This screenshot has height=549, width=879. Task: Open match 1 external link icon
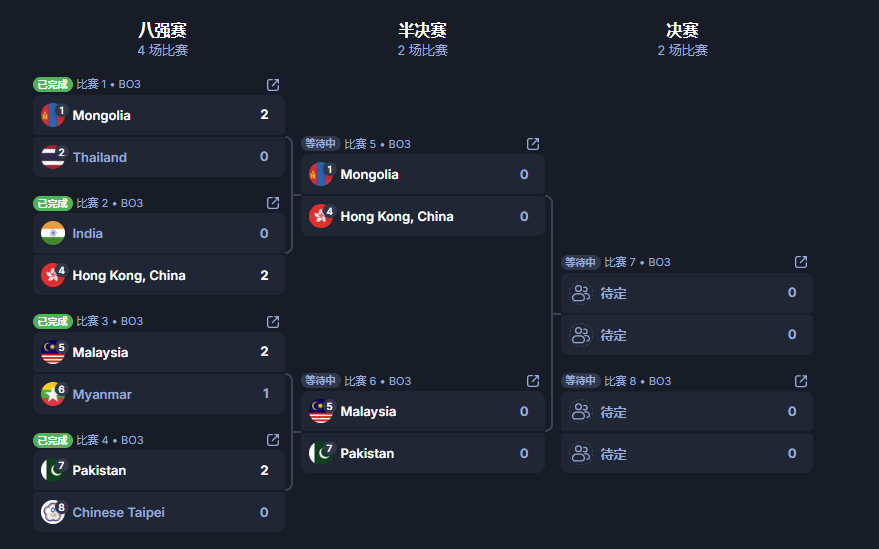[x=273, y=85]
